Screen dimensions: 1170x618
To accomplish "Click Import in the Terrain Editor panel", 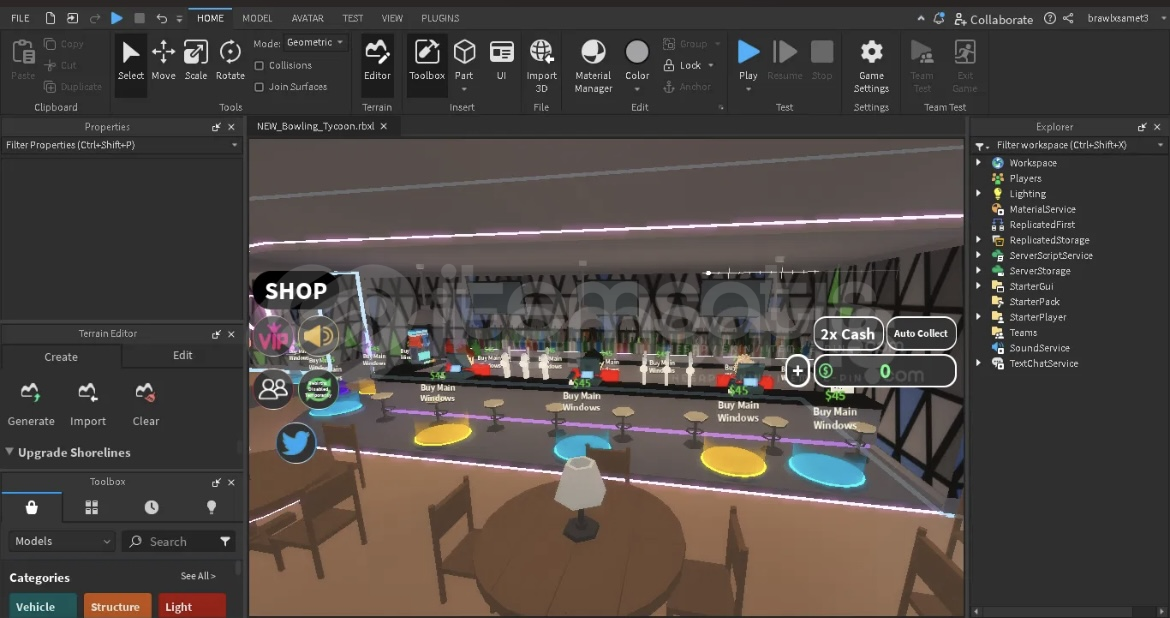I will point(87,404).
